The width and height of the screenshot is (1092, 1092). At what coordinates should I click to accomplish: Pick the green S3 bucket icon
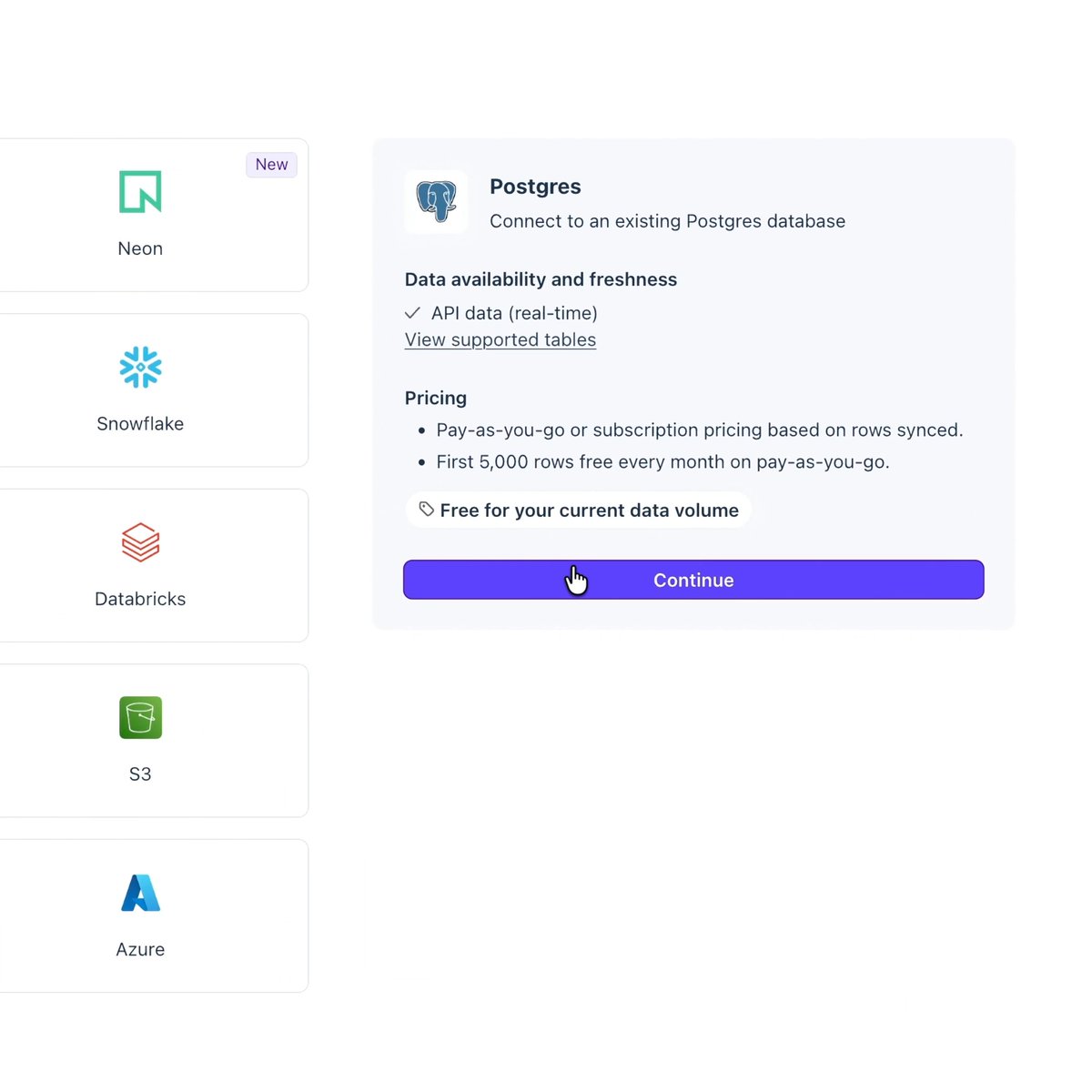[x=140, y=717]
